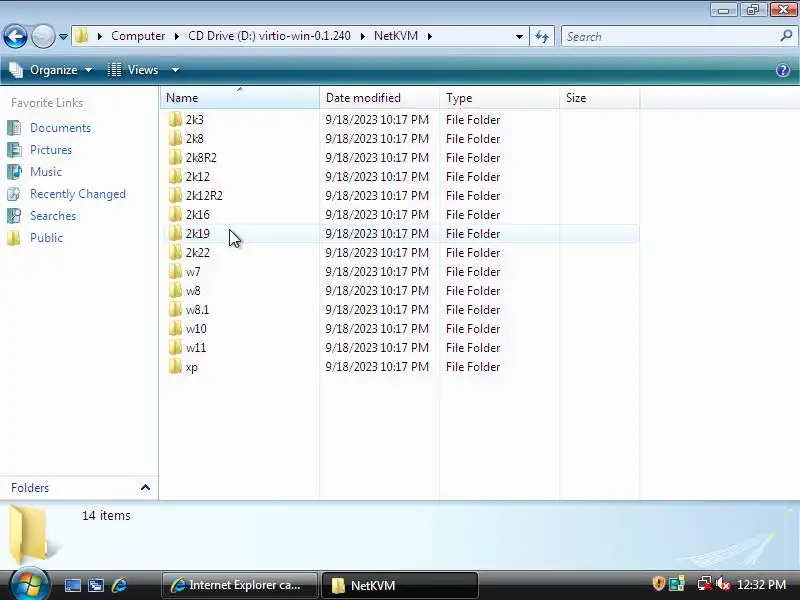Click the Searches sidebar icon
Image resolution: width=800 pixels, height=600 pixels.
14,216
